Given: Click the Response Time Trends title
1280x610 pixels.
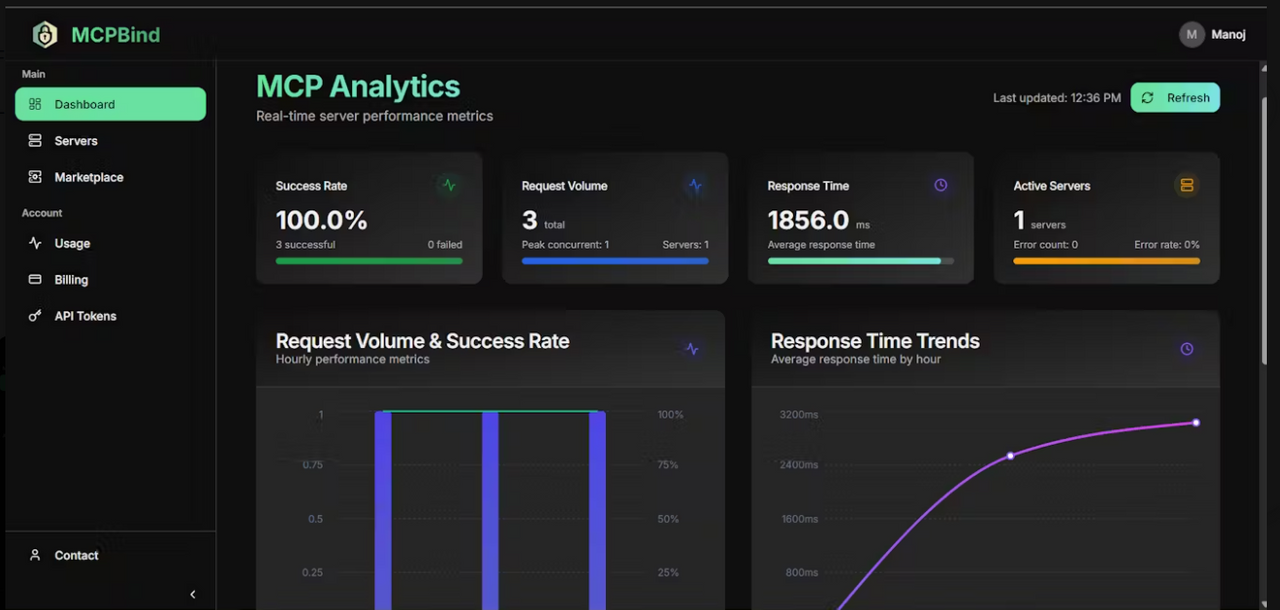Looking at the screenshot, I should point(875,341).
